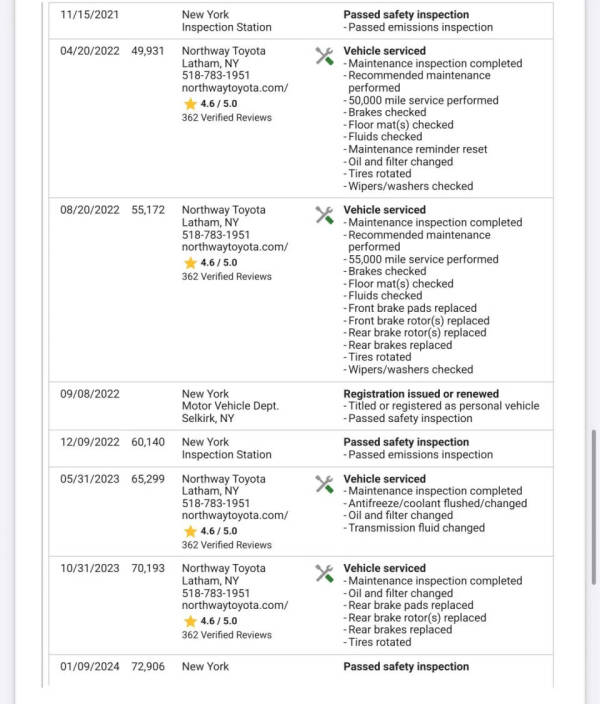Click the star rating icon in 05/31/2023 entry

tap(190, 531)
